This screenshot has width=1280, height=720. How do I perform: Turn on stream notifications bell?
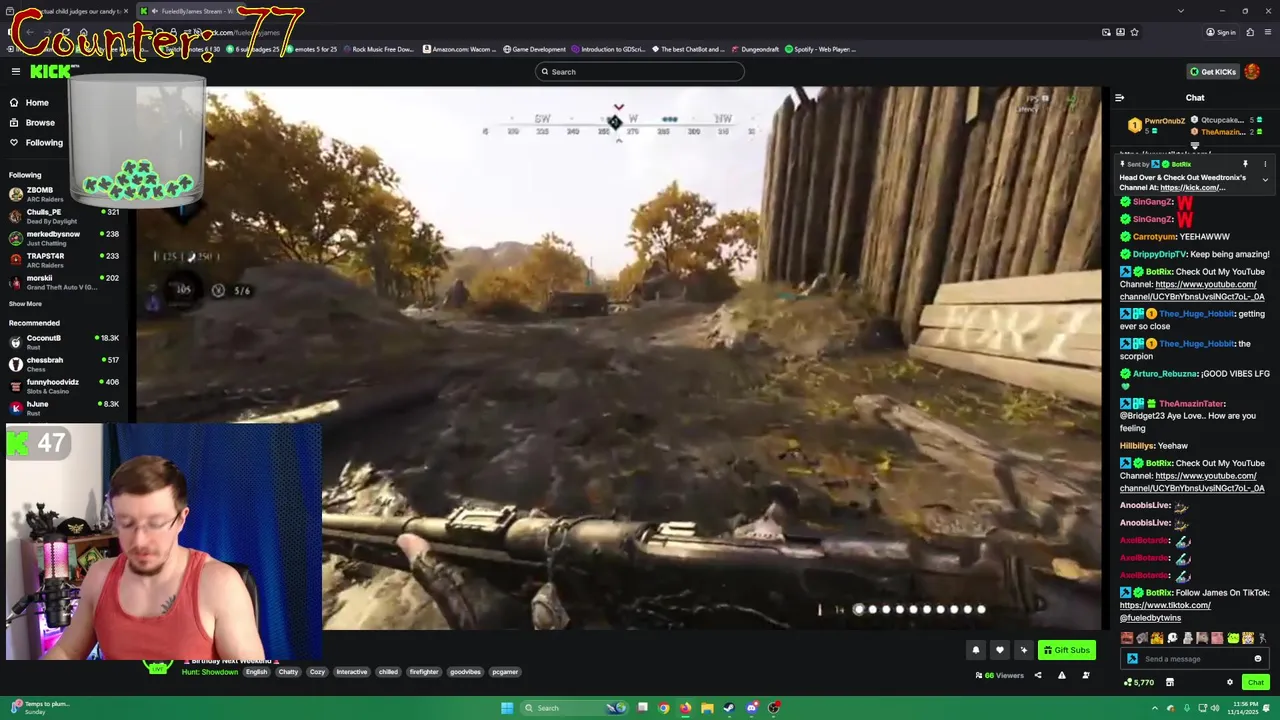(976, 650)
